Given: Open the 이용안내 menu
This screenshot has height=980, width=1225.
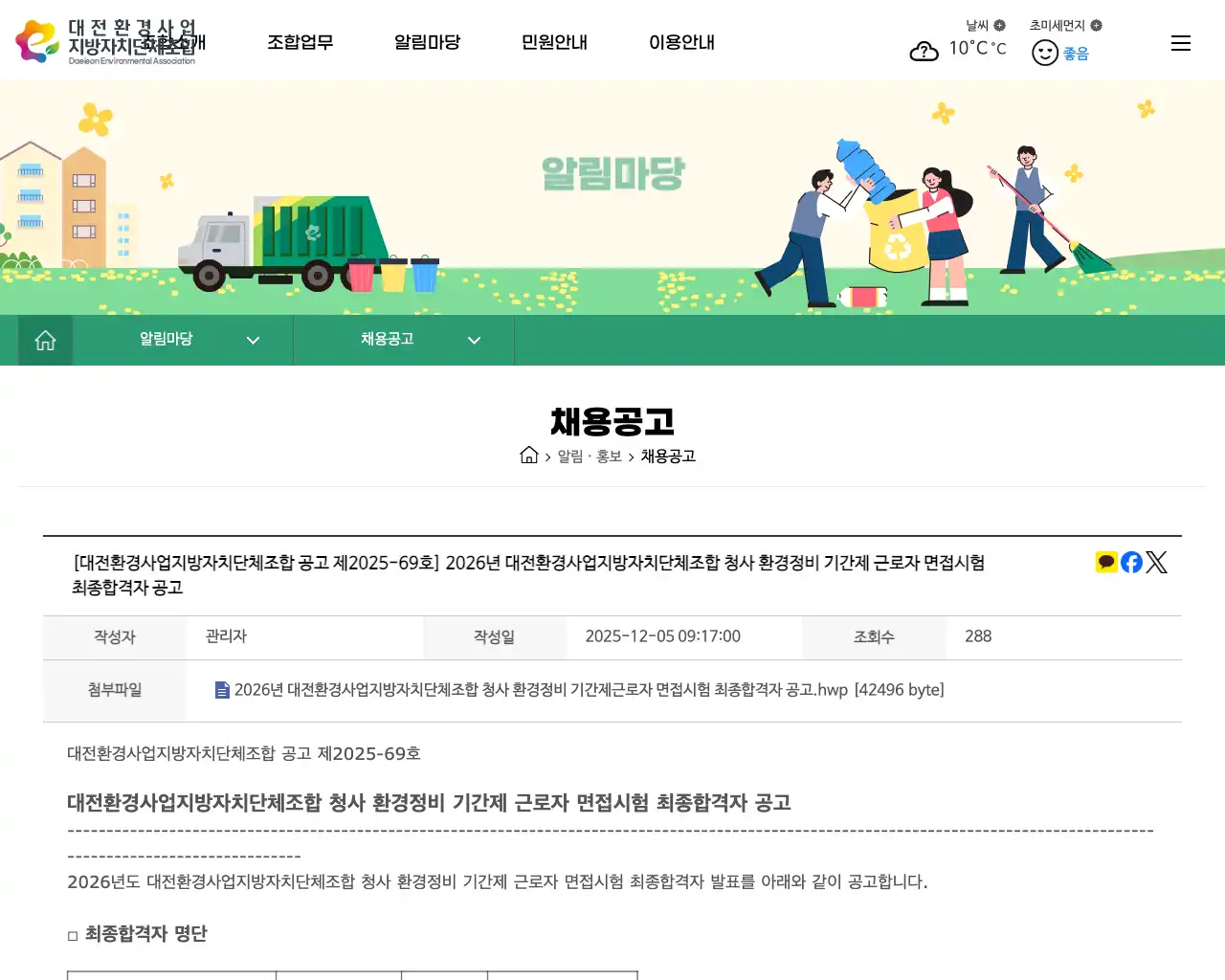Looking at the screenshot, I should [x=681, y=42].
